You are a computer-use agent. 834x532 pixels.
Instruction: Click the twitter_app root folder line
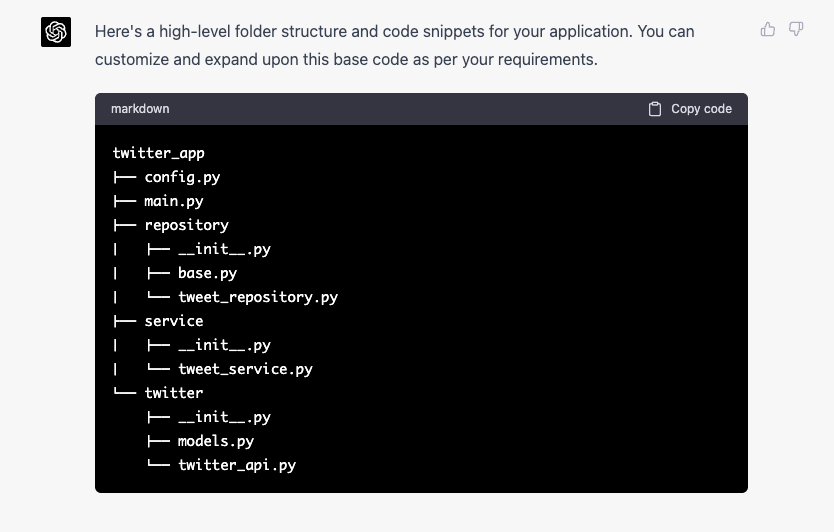click(159, 153)
